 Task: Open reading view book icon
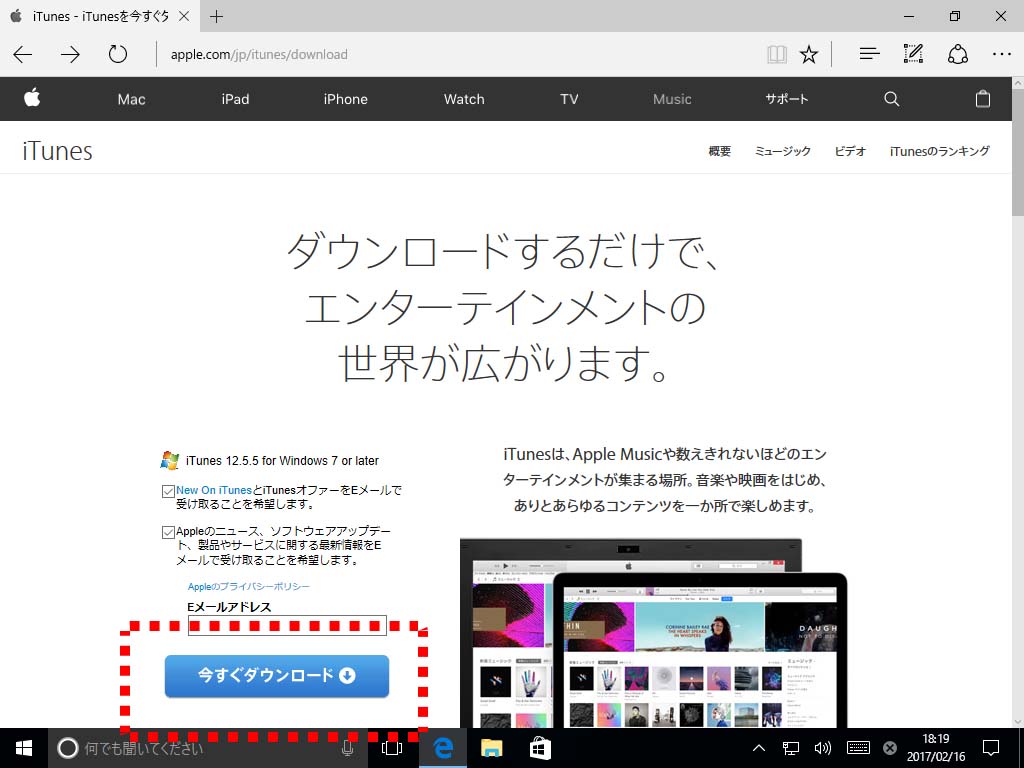point(777,55)
